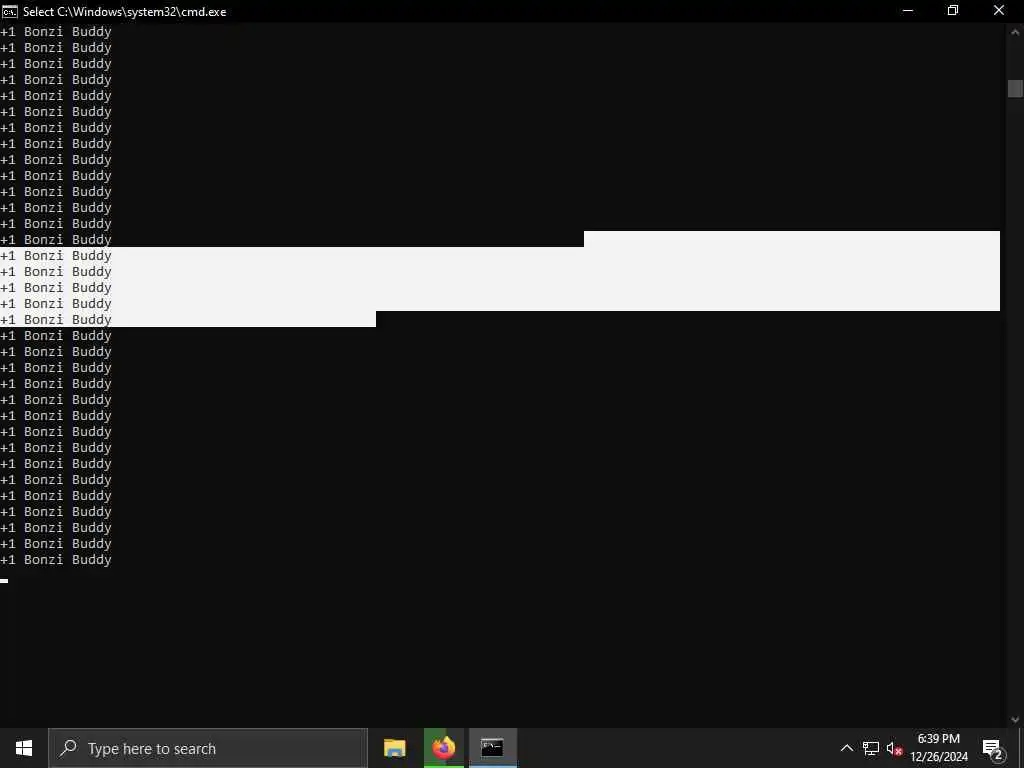
Task: Open the network tray icon
Action: click(871, 748)
